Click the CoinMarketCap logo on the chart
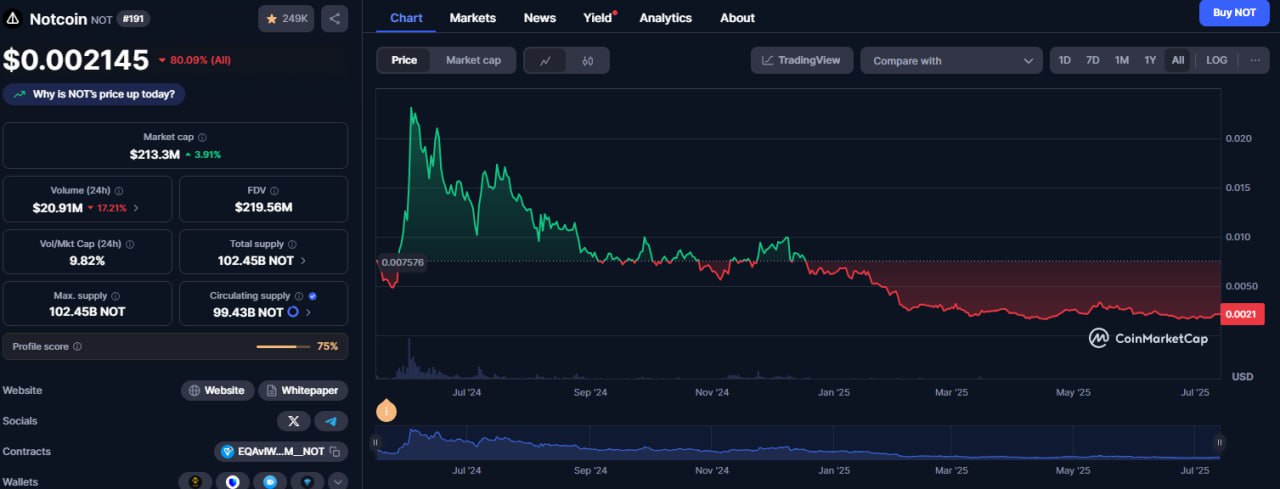 point(1148,338)
